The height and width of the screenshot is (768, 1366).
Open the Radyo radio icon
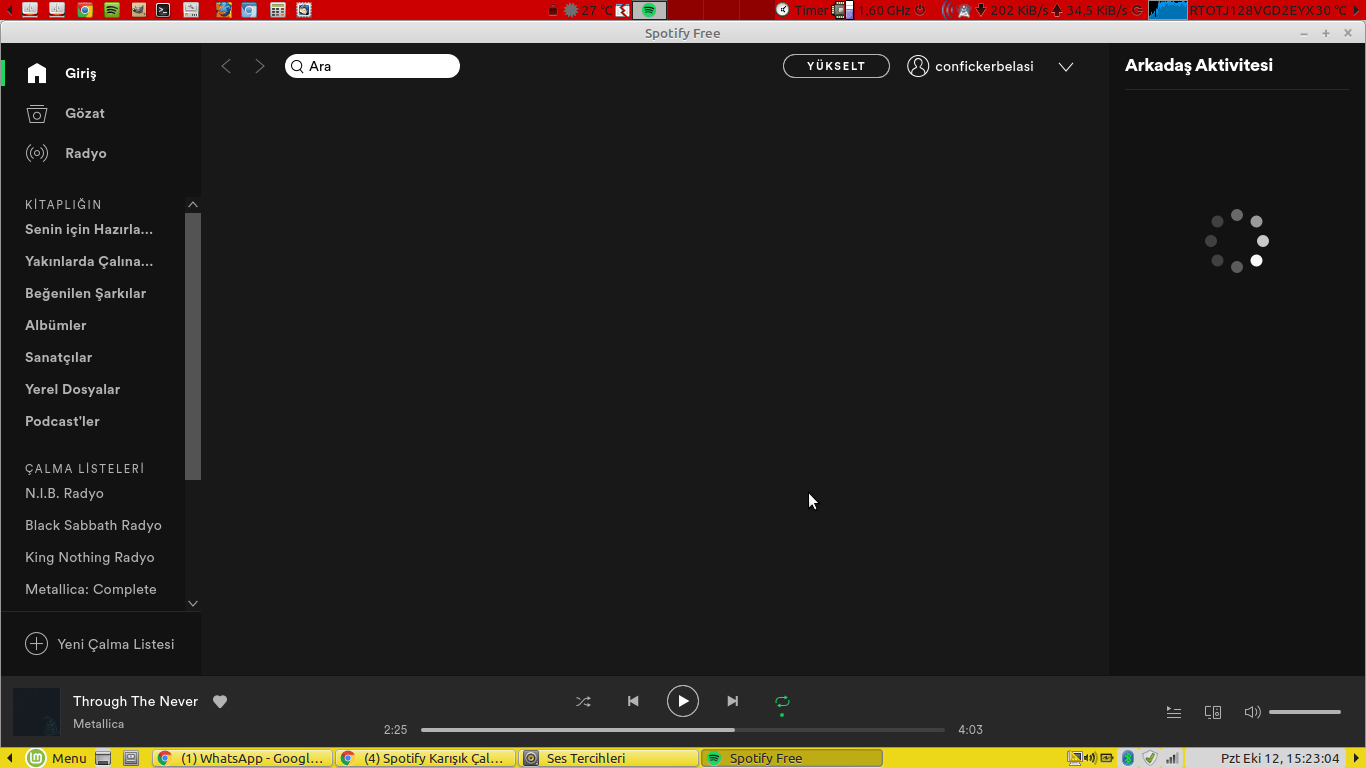pos(37,153)
